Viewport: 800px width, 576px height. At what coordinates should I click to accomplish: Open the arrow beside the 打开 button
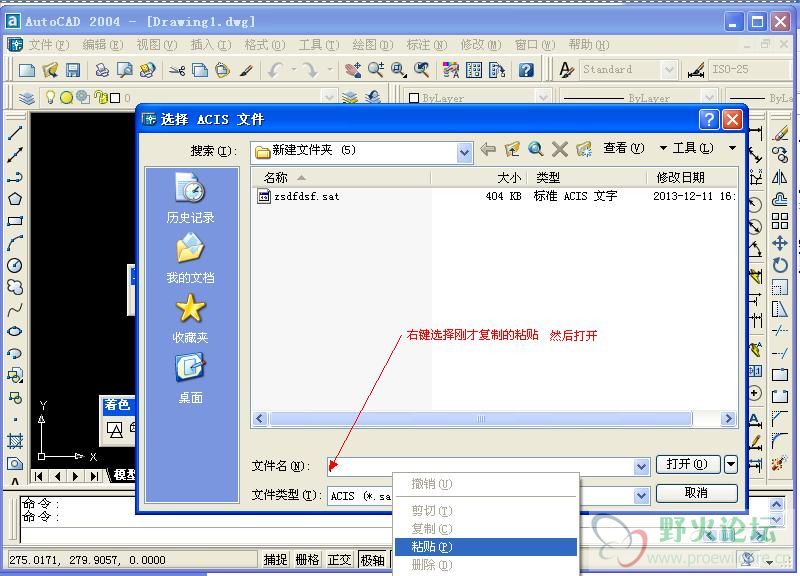tap(731, 464)
